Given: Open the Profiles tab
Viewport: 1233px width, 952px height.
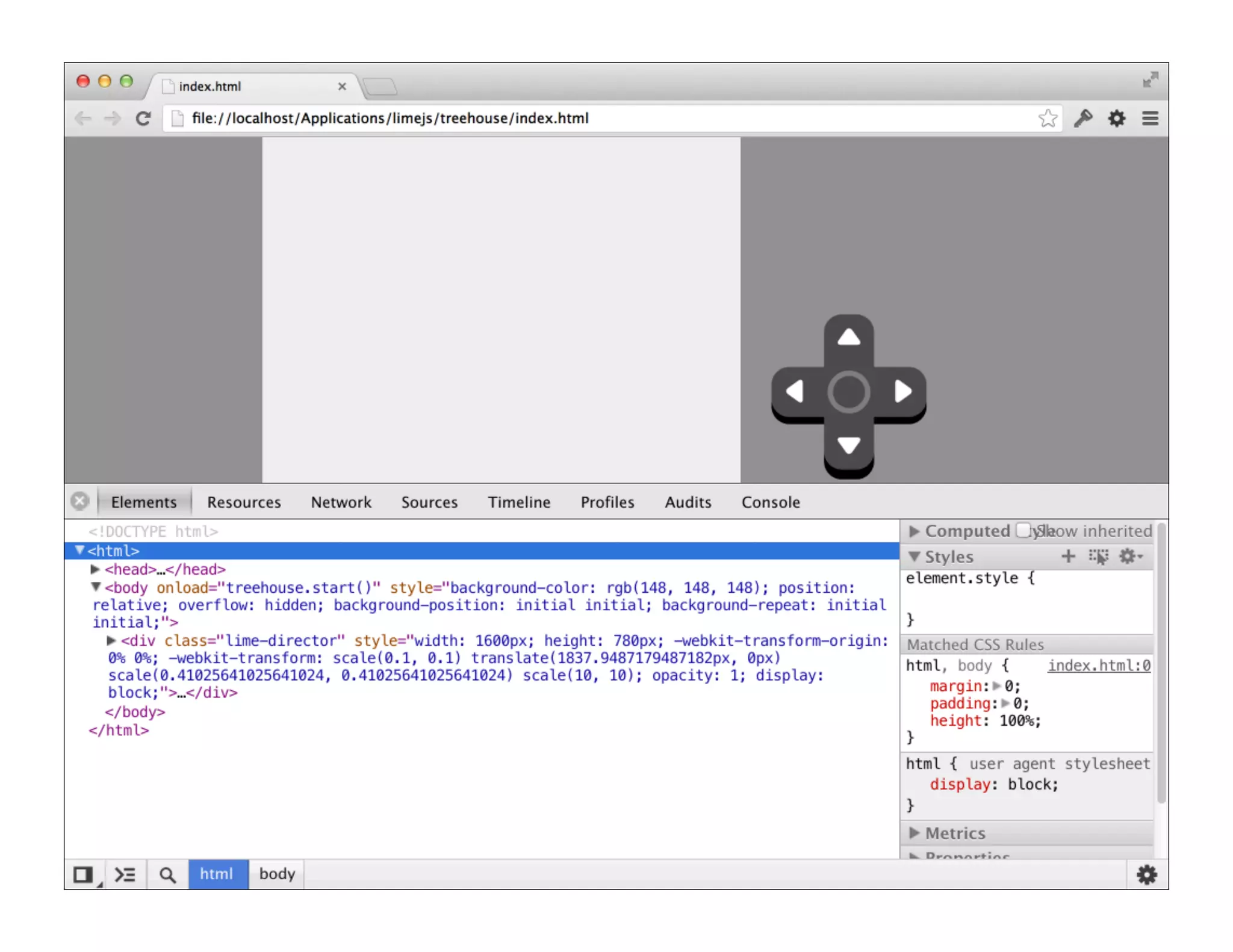Looking at the screenshot, I should [x=607, y=502].
